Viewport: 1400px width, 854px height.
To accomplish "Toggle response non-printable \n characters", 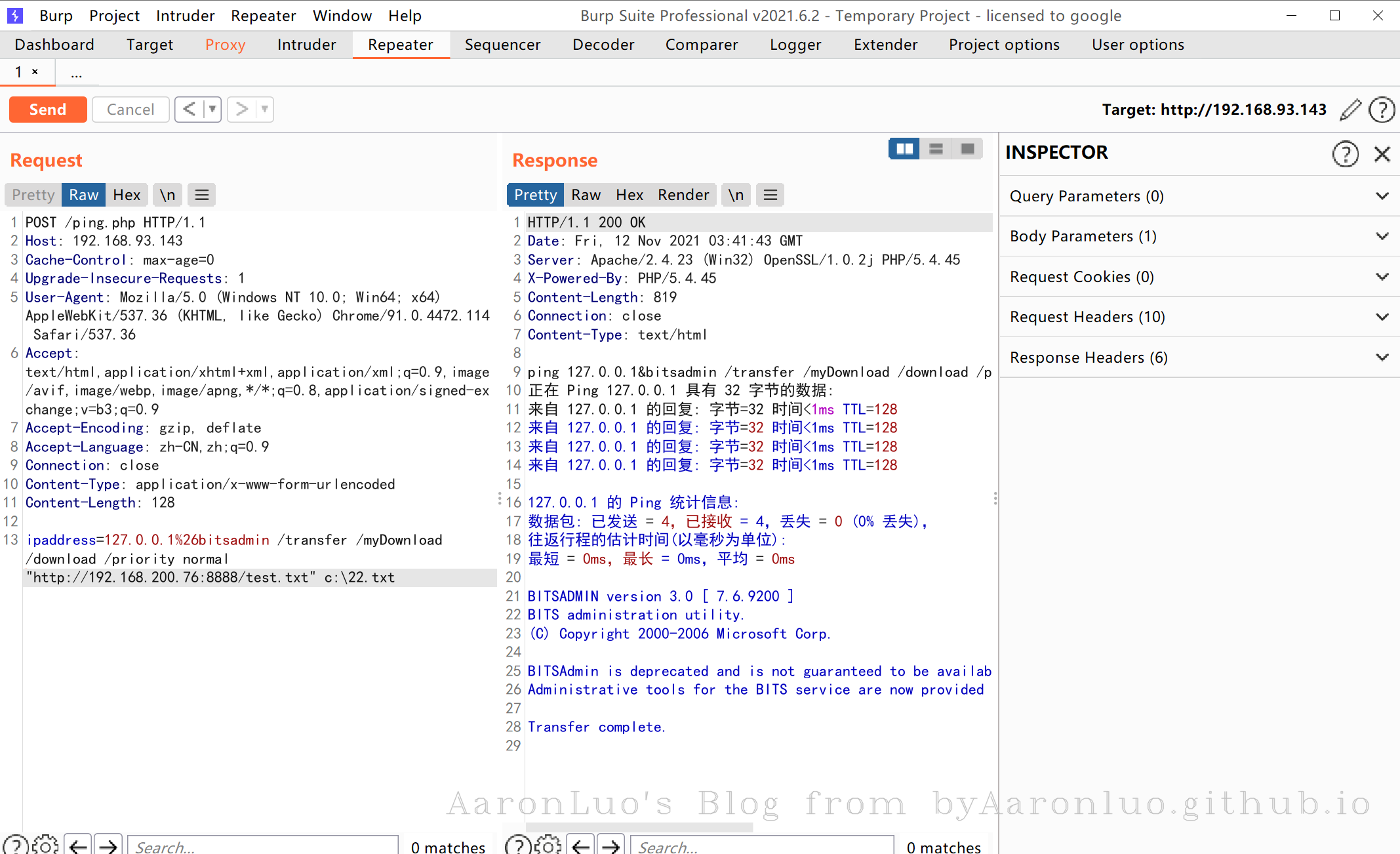I will [736, 195].
